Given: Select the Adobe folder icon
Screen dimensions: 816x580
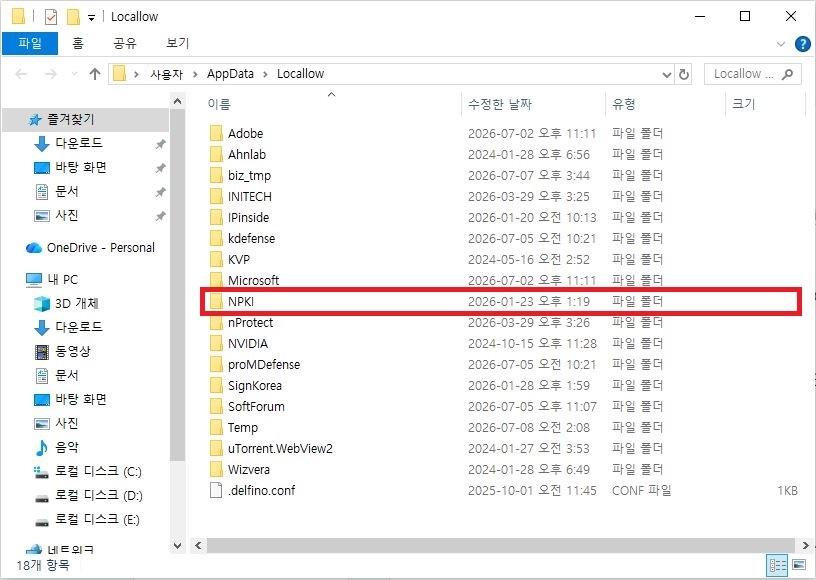Looking at the screenshot, I should click(x=216, y=134).
